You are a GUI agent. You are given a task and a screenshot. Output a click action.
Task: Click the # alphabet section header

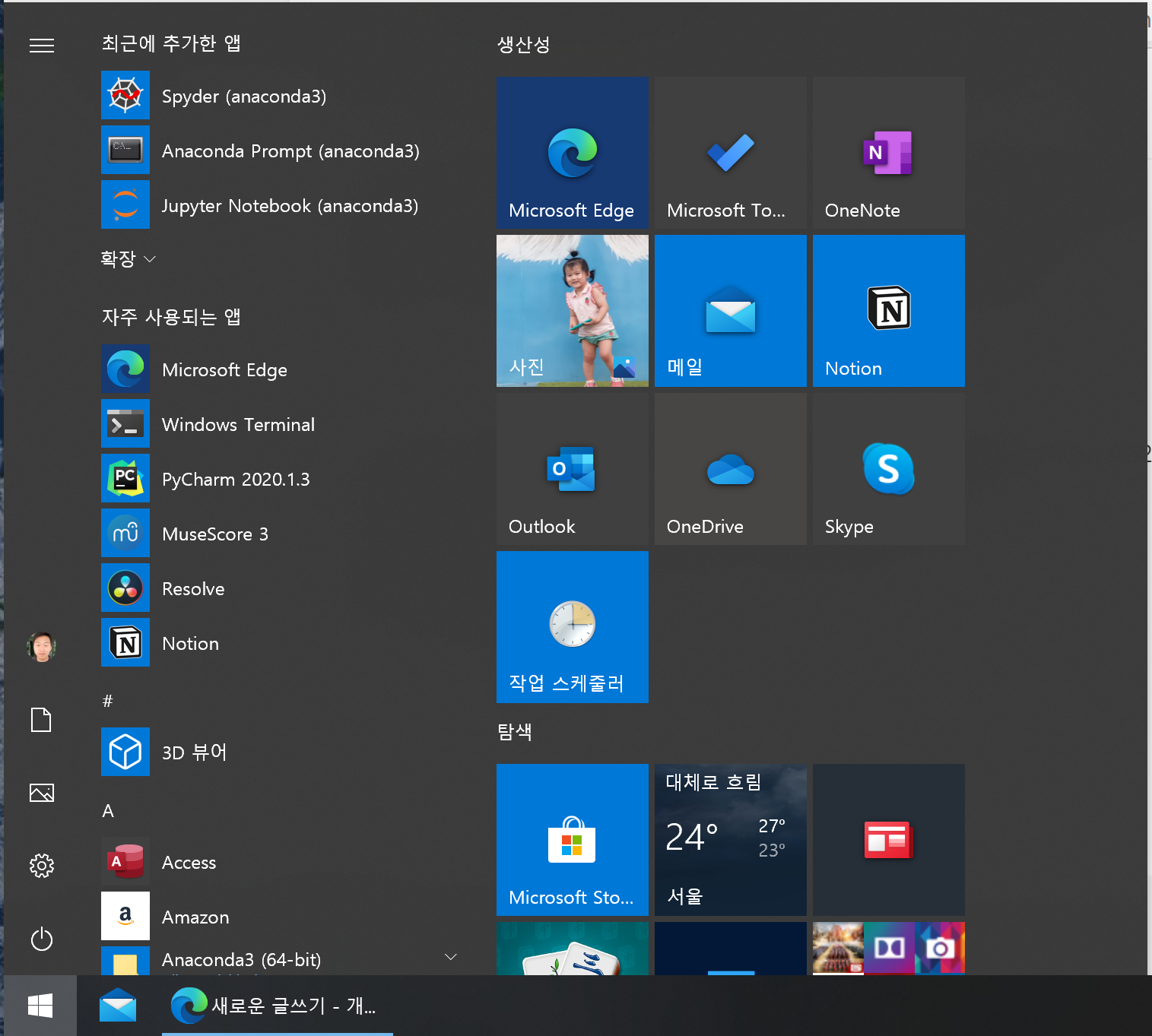point(107,701)
